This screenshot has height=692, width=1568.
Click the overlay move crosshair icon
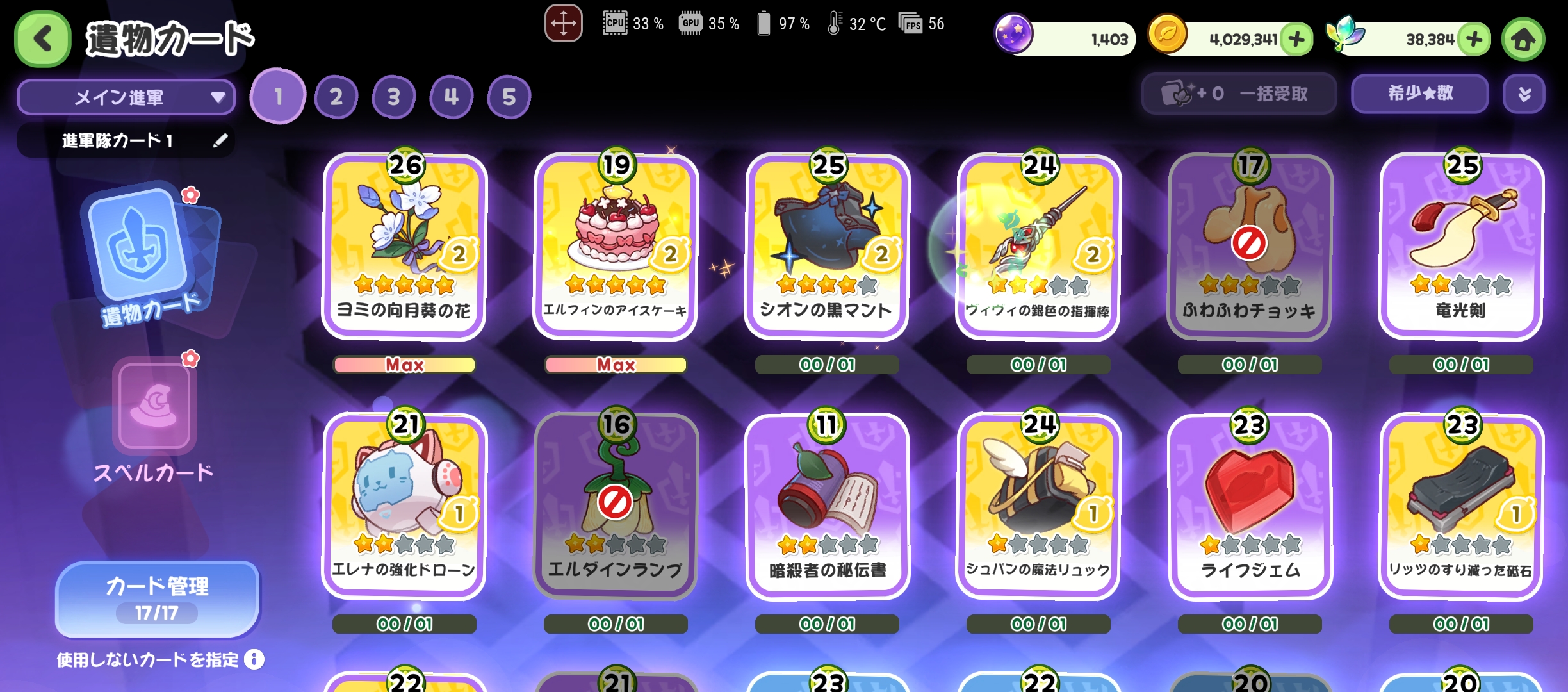(x=563, y=23)
